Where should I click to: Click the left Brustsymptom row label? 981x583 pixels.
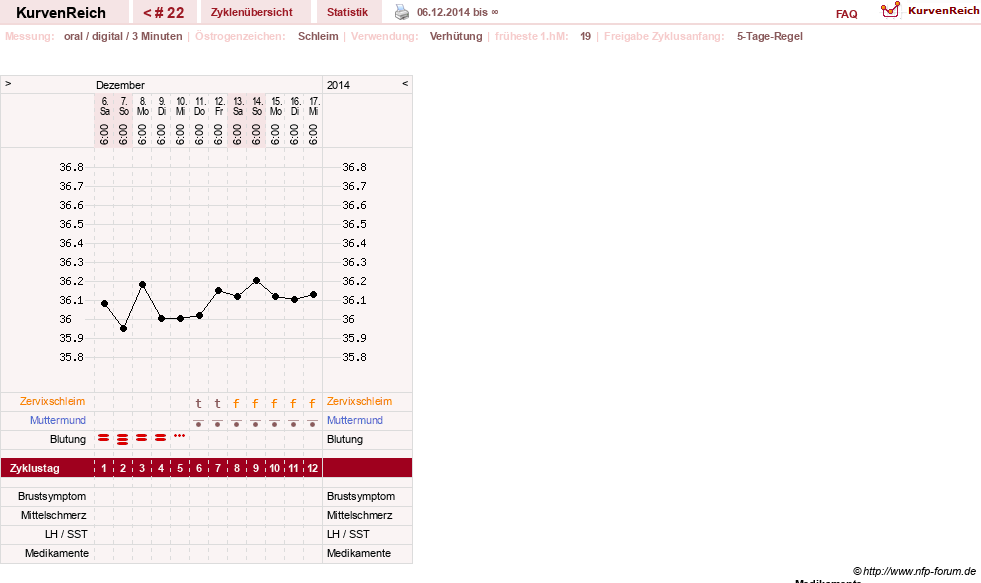coord(52,496)
